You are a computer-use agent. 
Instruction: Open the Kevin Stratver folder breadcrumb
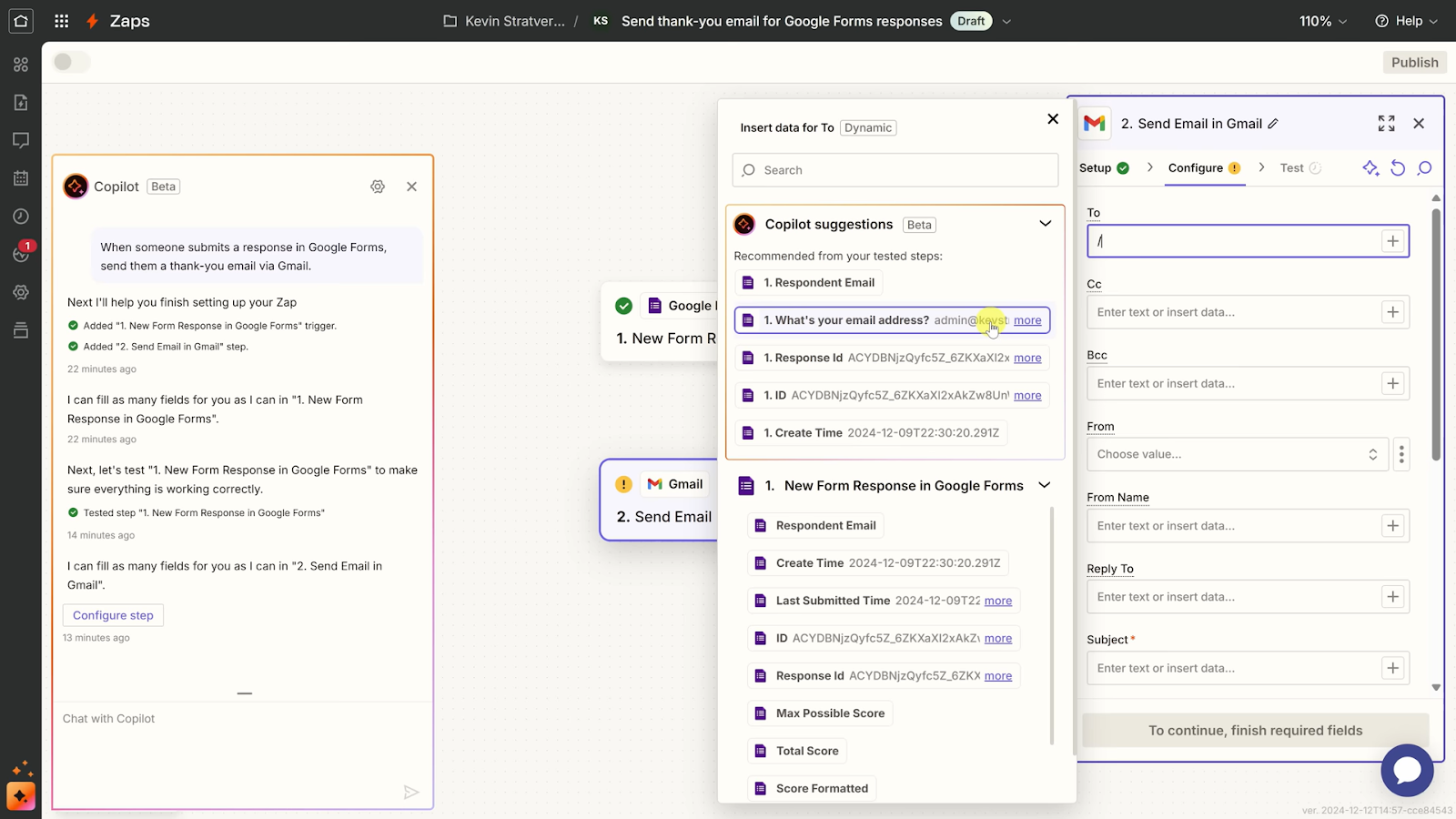[503, 21]
